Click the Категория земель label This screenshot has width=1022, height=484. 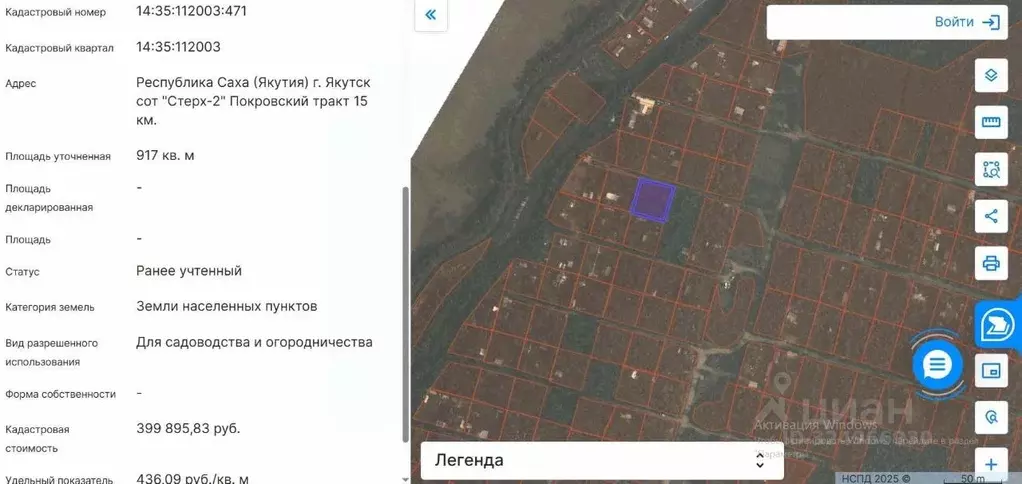pos(50,307)
